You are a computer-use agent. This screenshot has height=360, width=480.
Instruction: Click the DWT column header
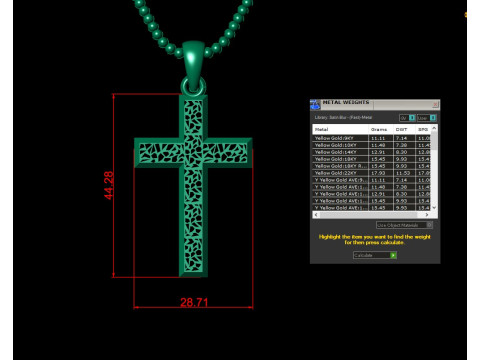point(404,129)
